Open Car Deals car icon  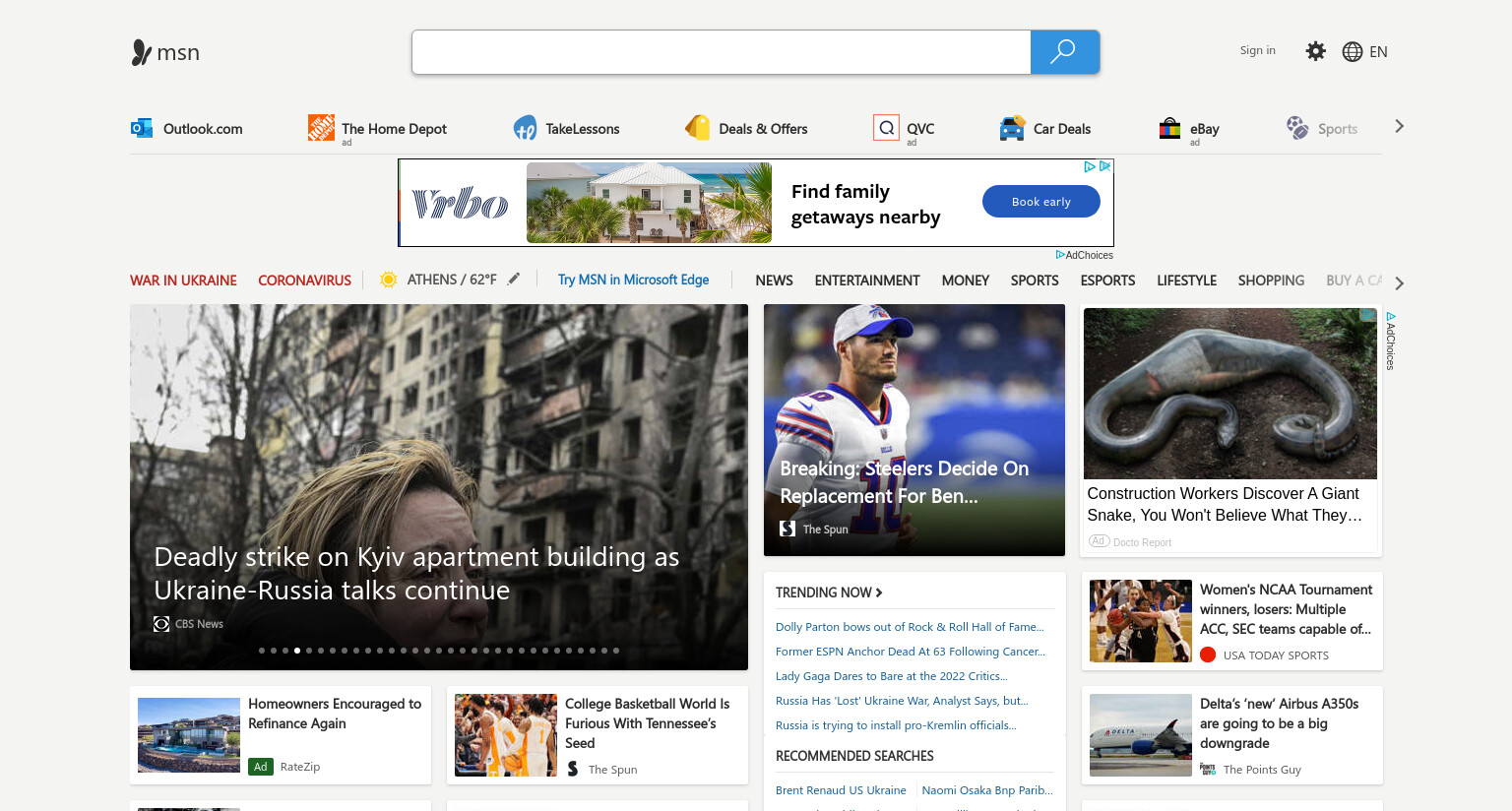click(1012, 128)
